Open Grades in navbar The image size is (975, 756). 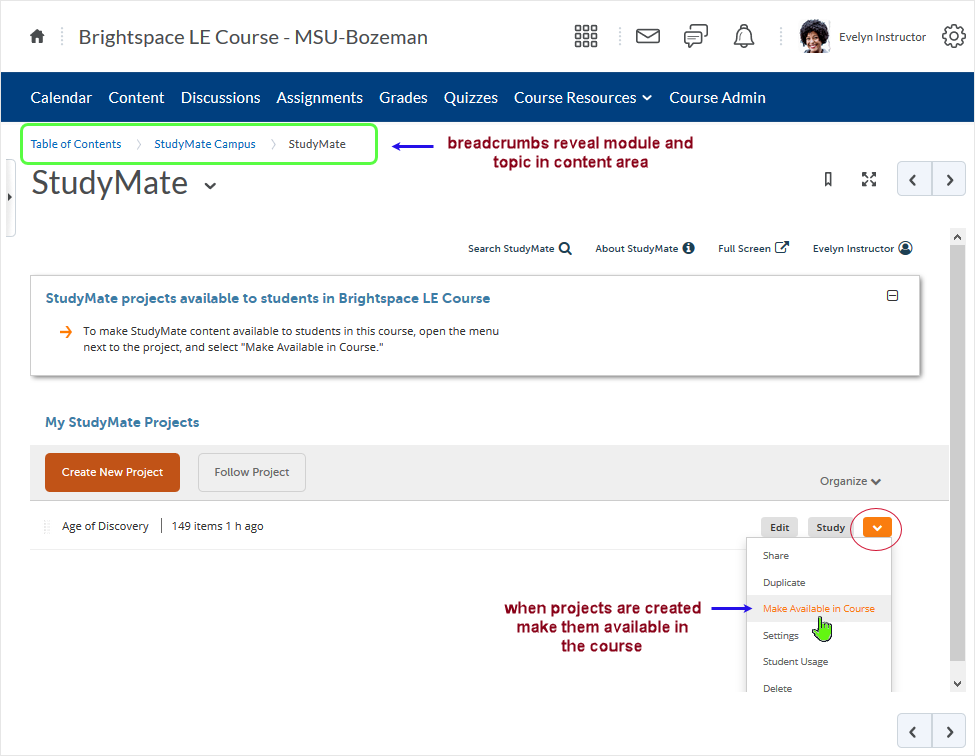coord(404,98)
